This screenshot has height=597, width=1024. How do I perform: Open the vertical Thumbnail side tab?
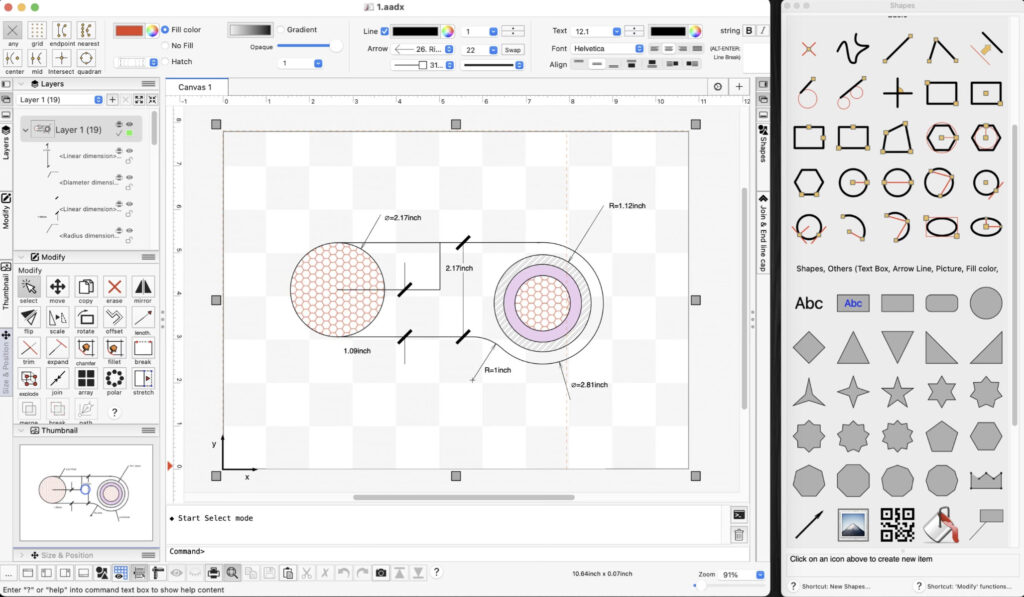[x=6, y=286]
